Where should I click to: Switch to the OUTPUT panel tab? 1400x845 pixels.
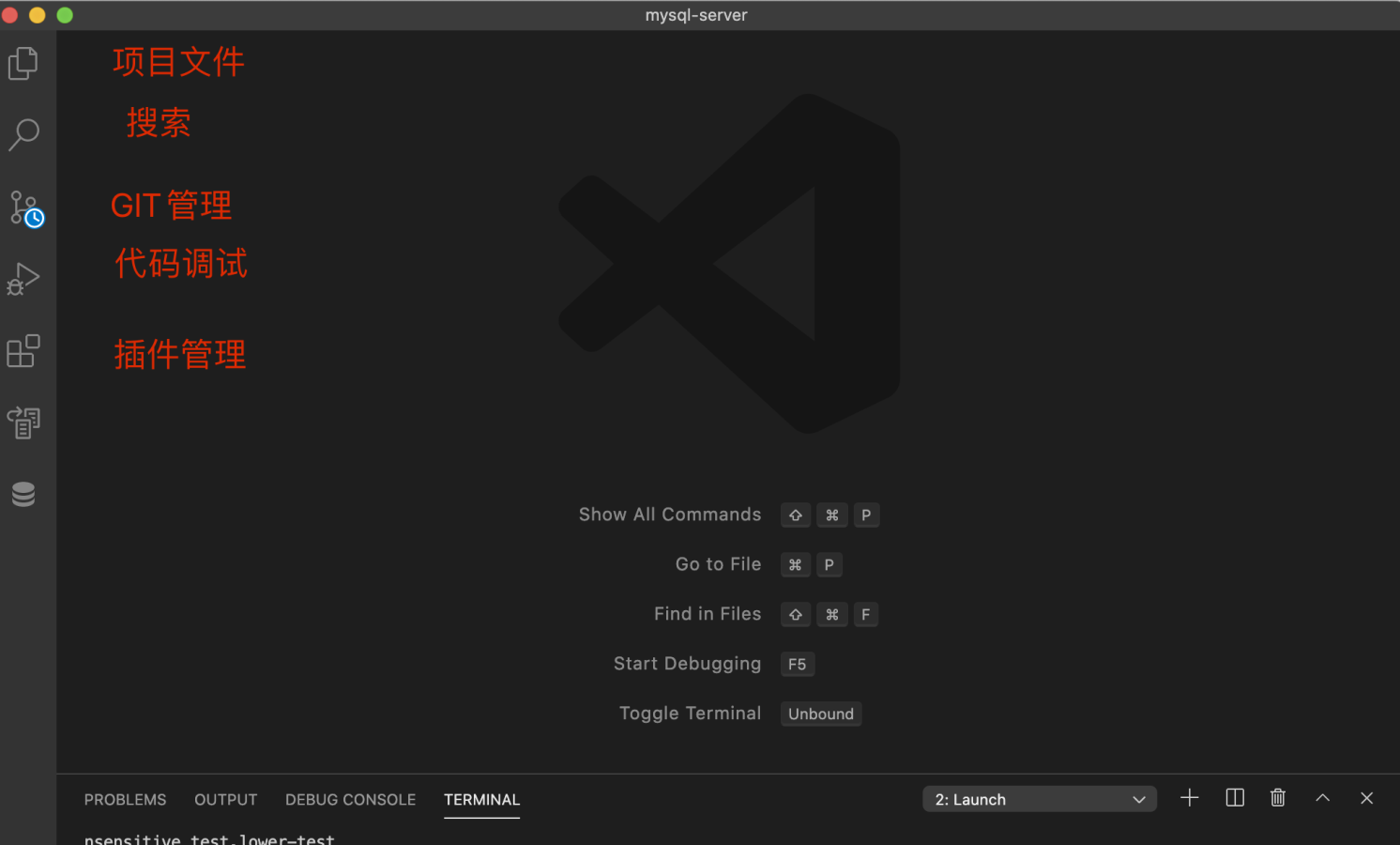225,799
